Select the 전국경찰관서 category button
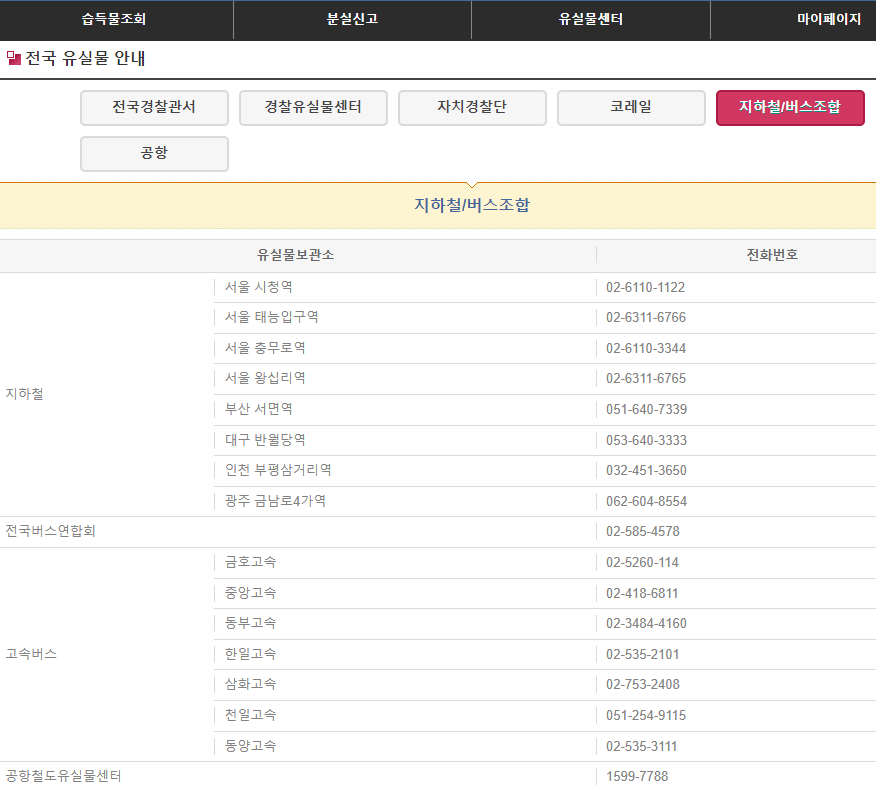 coord(154,108)
